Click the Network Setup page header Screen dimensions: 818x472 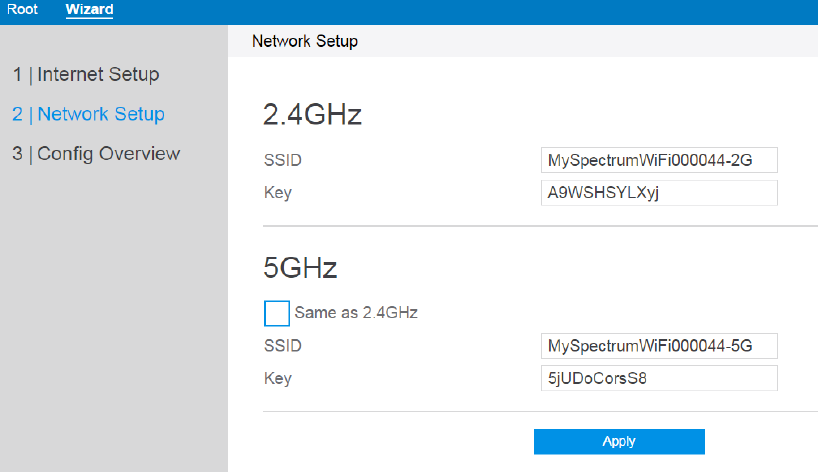point(305,42)
